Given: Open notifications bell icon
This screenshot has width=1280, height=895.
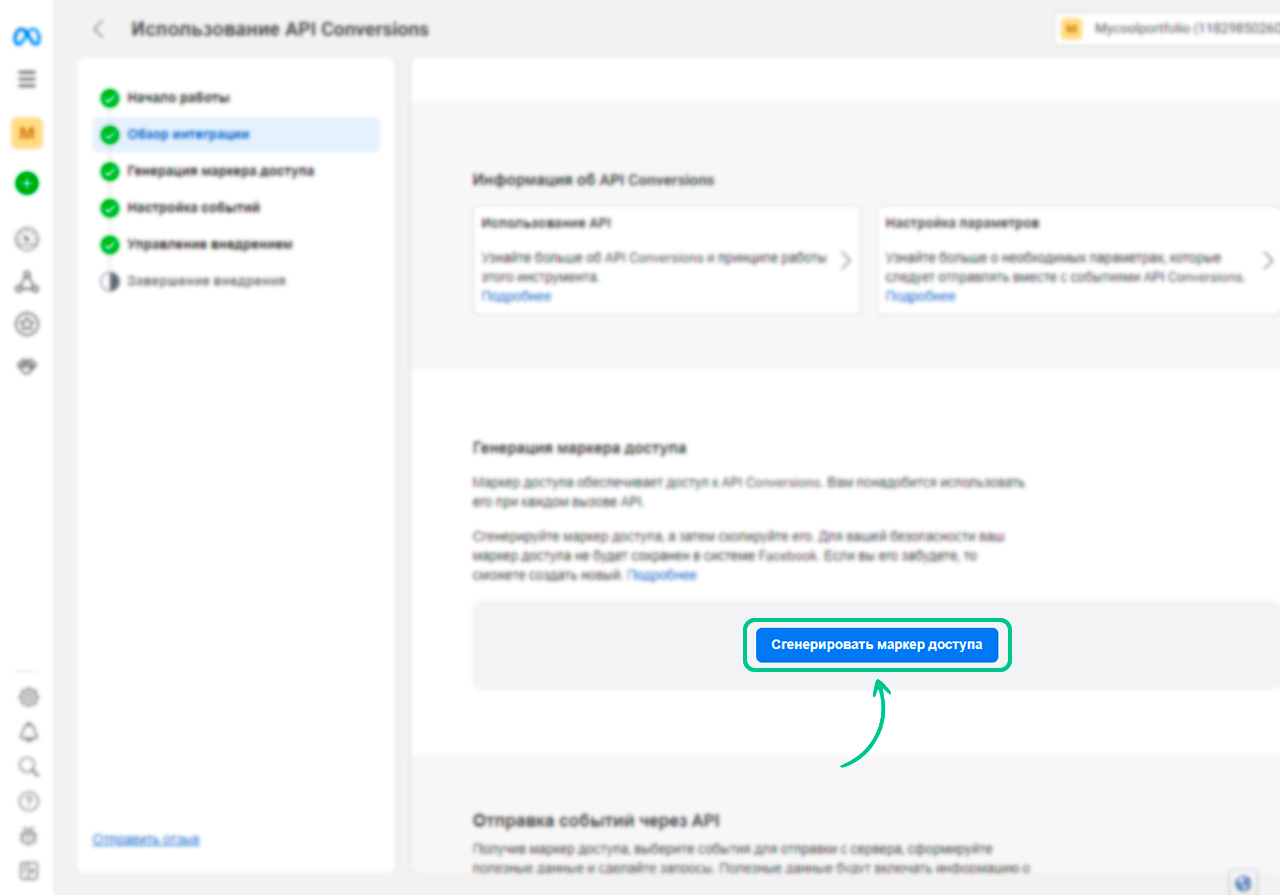Looking at the screenshot, I should 29,732.
